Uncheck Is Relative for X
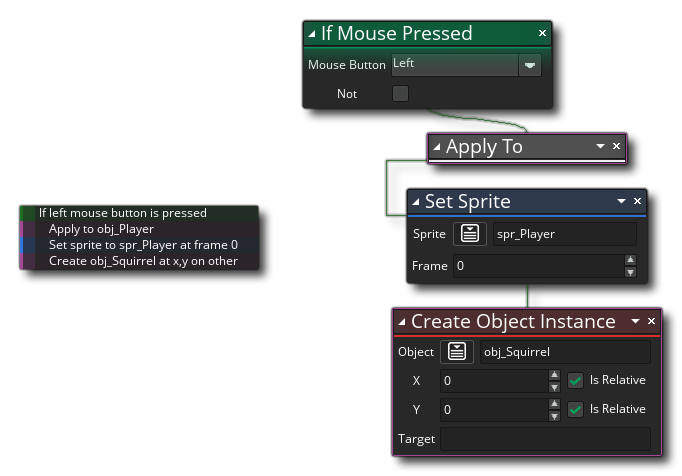The width and height of the screenshot is (682, 476). pos(575,381)
